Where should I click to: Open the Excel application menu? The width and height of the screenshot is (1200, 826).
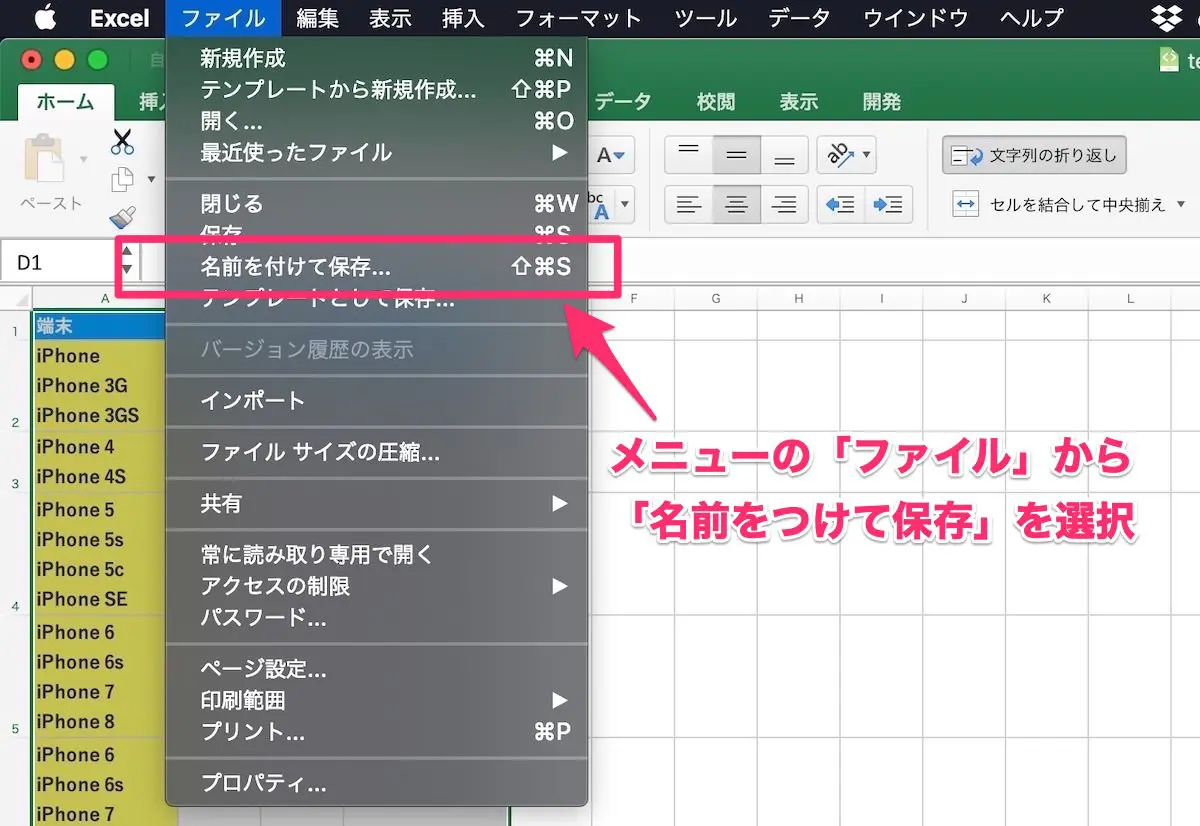tap(121, 18)
